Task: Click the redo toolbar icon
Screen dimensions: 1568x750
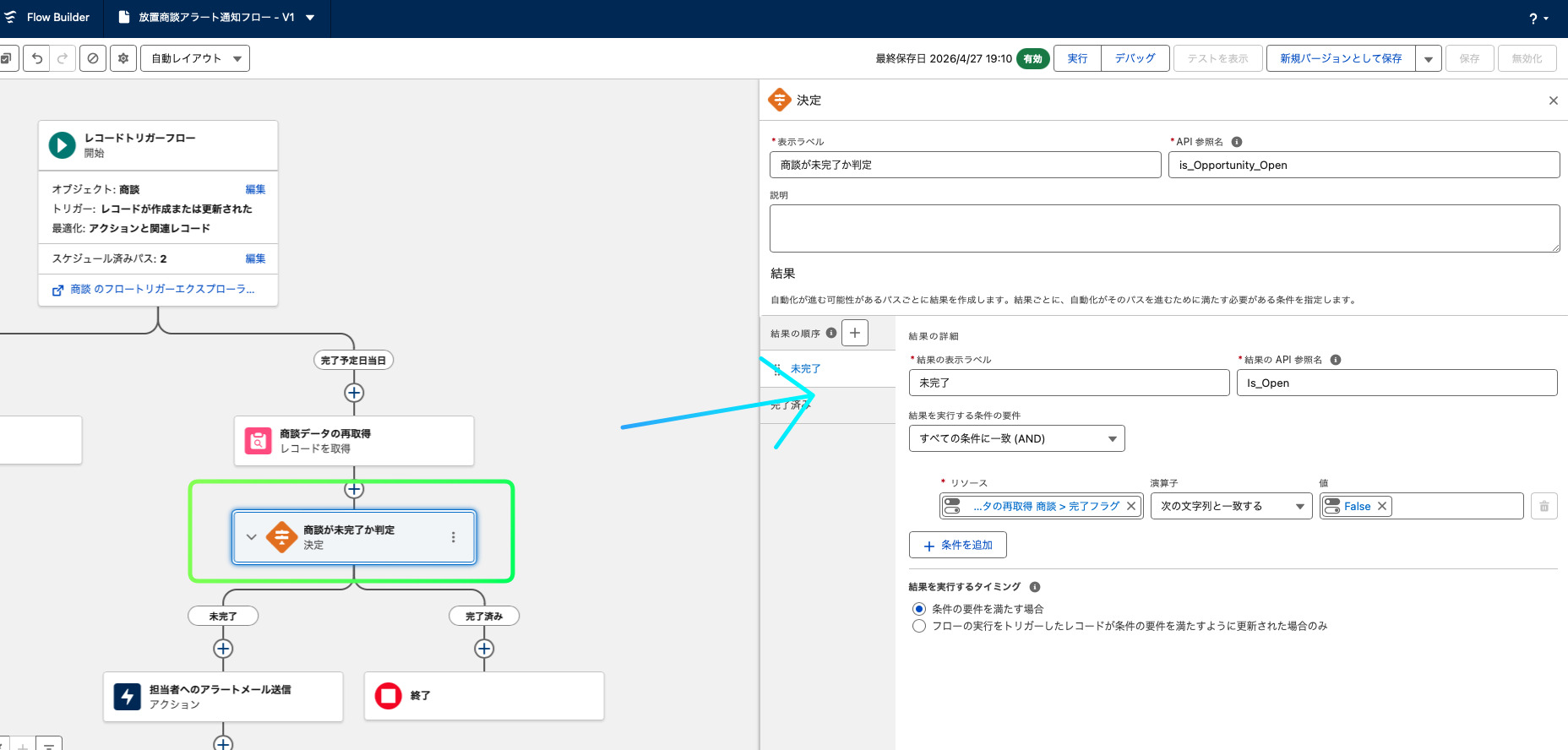Action: [63, 58]
